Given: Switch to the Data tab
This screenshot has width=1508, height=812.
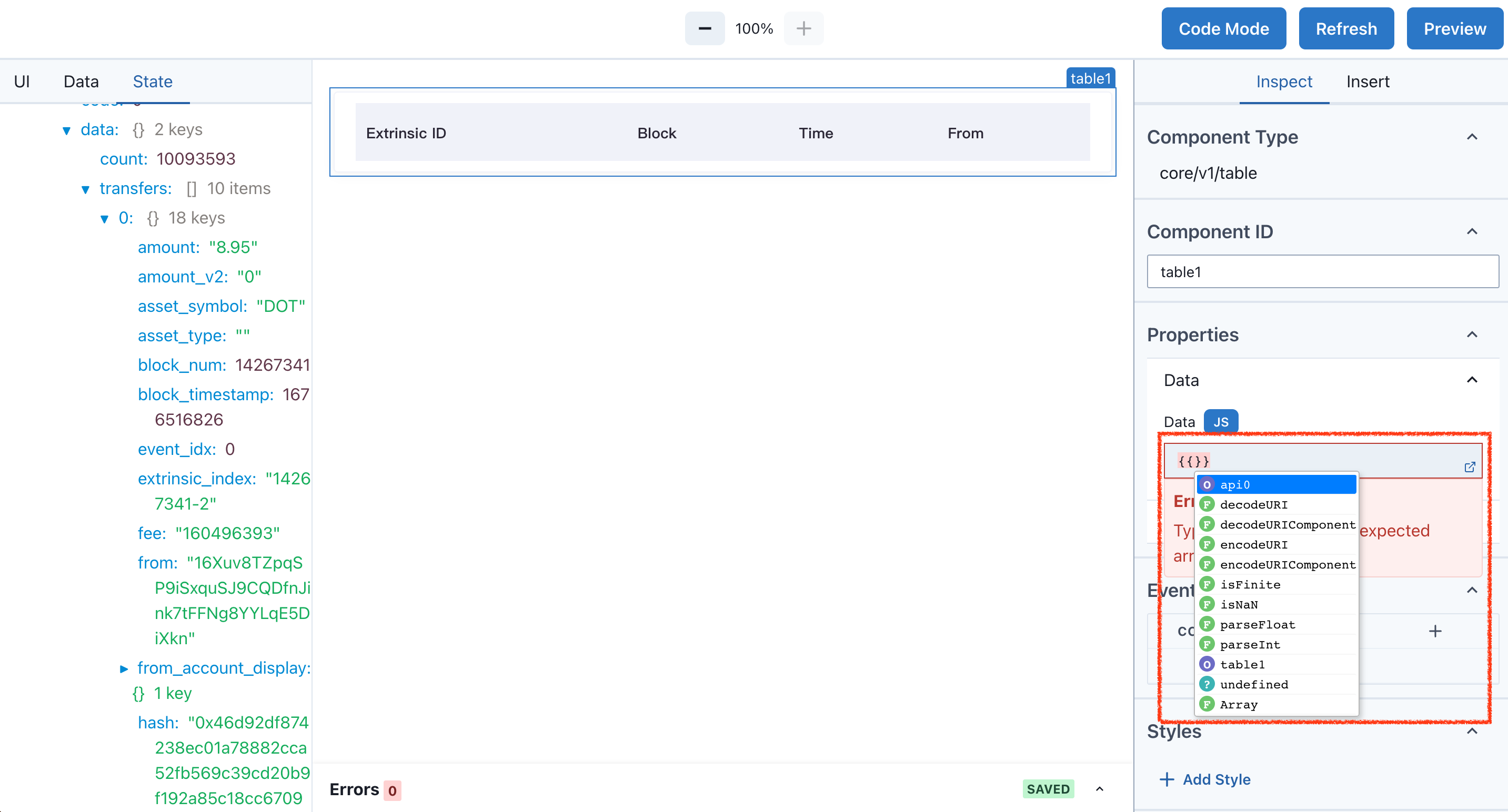Looking at the screenshot, I should coord(81,82).
